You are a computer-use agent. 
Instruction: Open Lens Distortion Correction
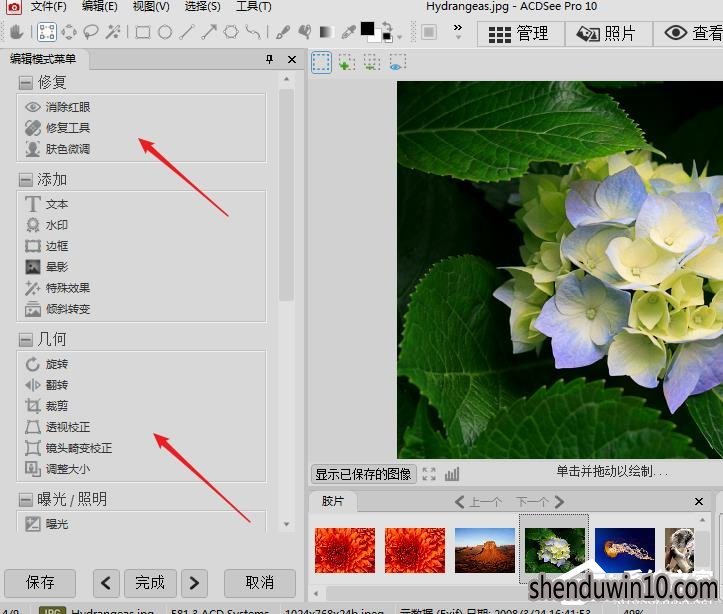click(69, 448)
